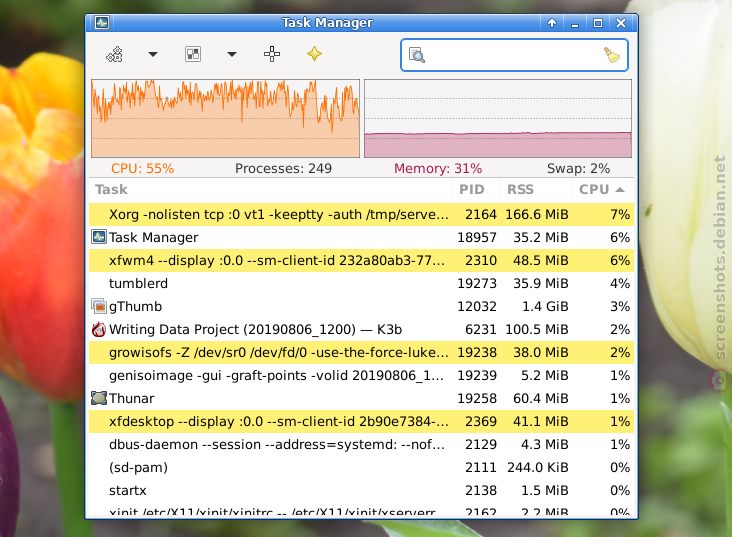Viewport: 732px width, 537px height.
Task: Expand the dropdown arrow beside settings gears
Action: (153, 54)
